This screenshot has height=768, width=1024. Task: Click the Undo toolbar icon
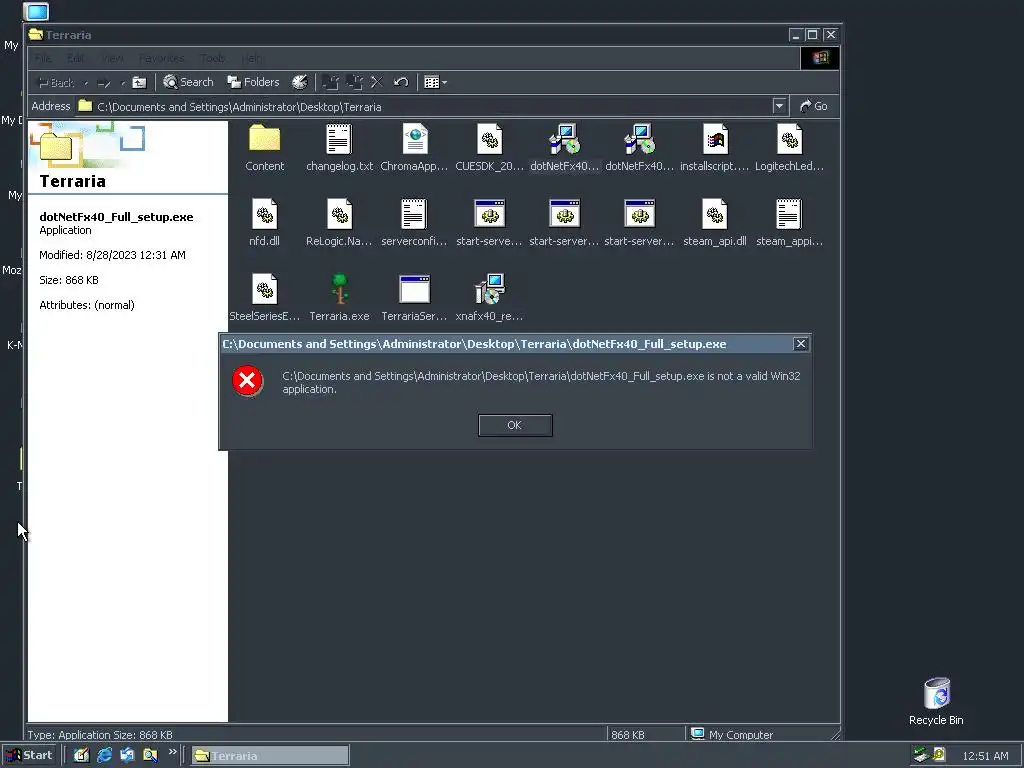pos(401,82)
